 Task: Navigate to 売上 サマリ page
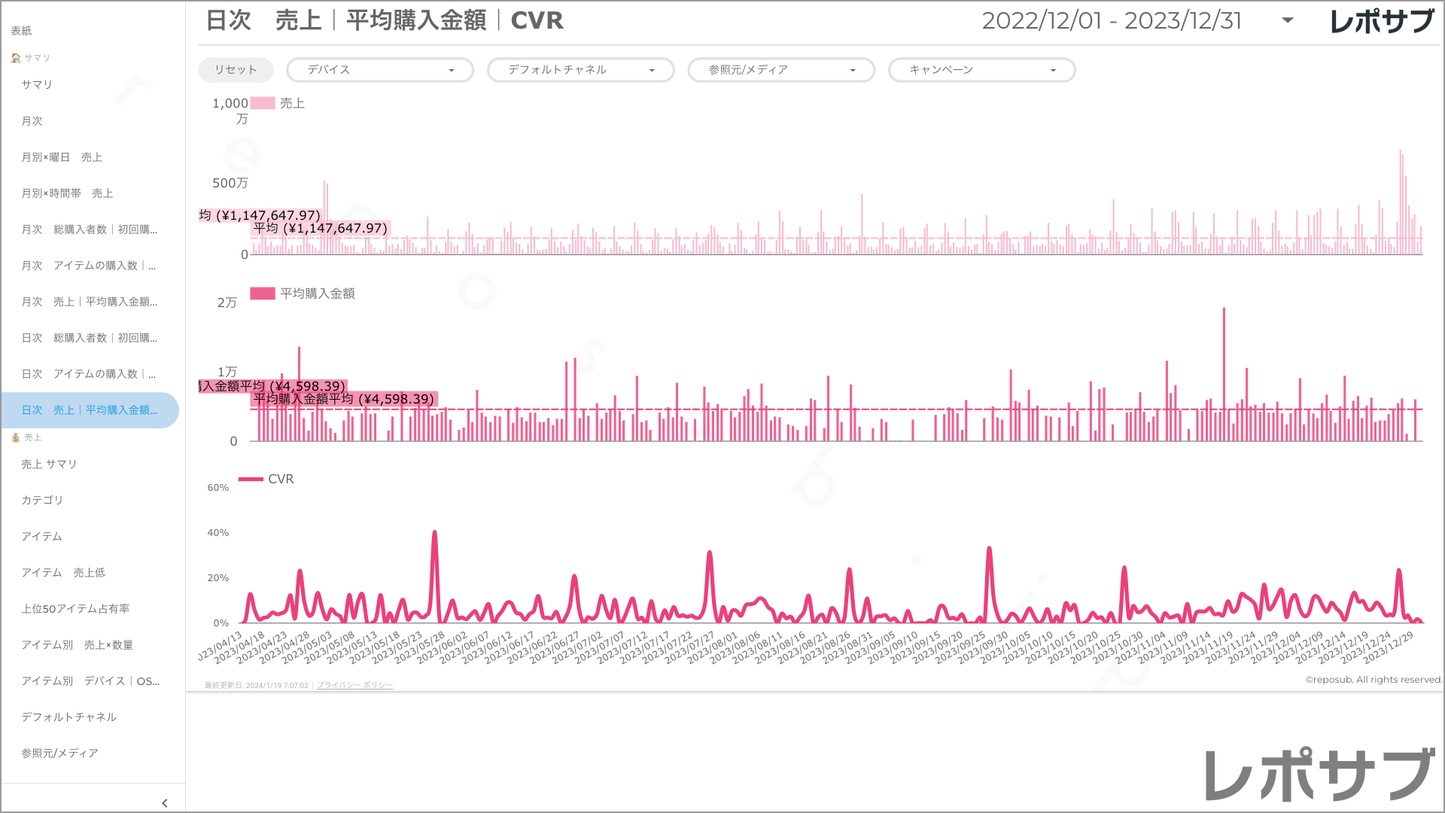click(49, 464)
